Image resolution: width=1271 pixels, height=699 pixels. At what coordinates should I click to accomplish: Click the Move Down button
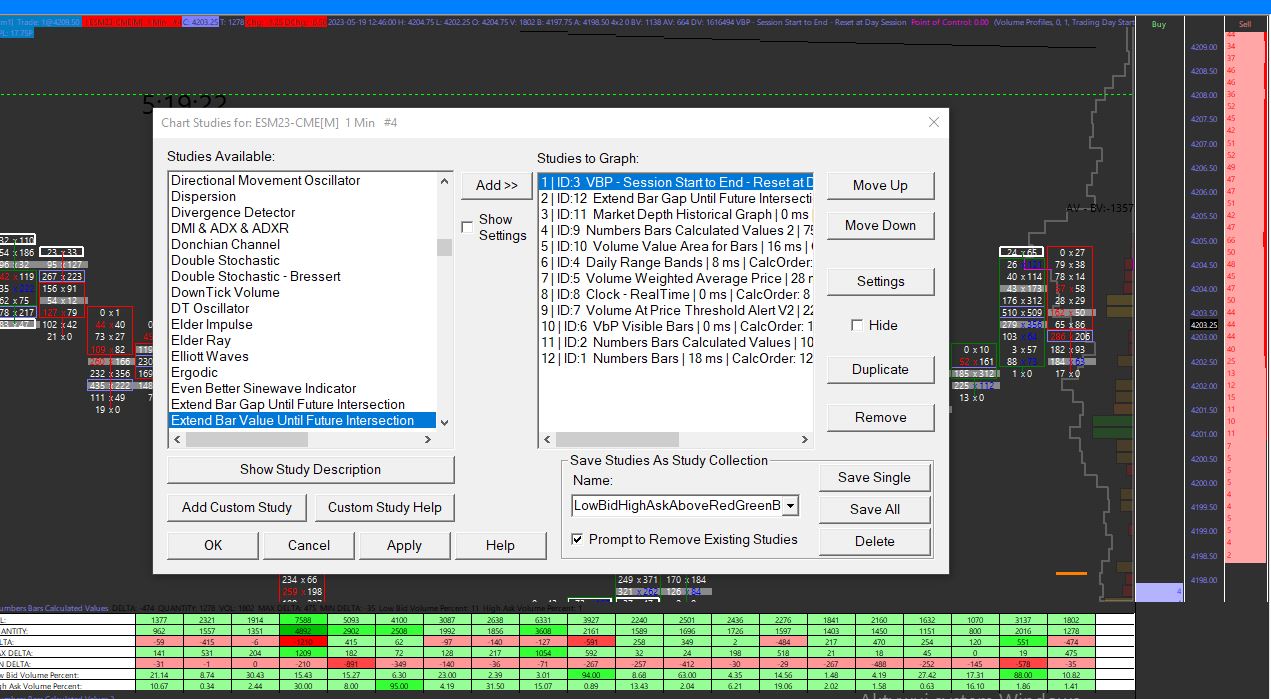tap(880, 225)
